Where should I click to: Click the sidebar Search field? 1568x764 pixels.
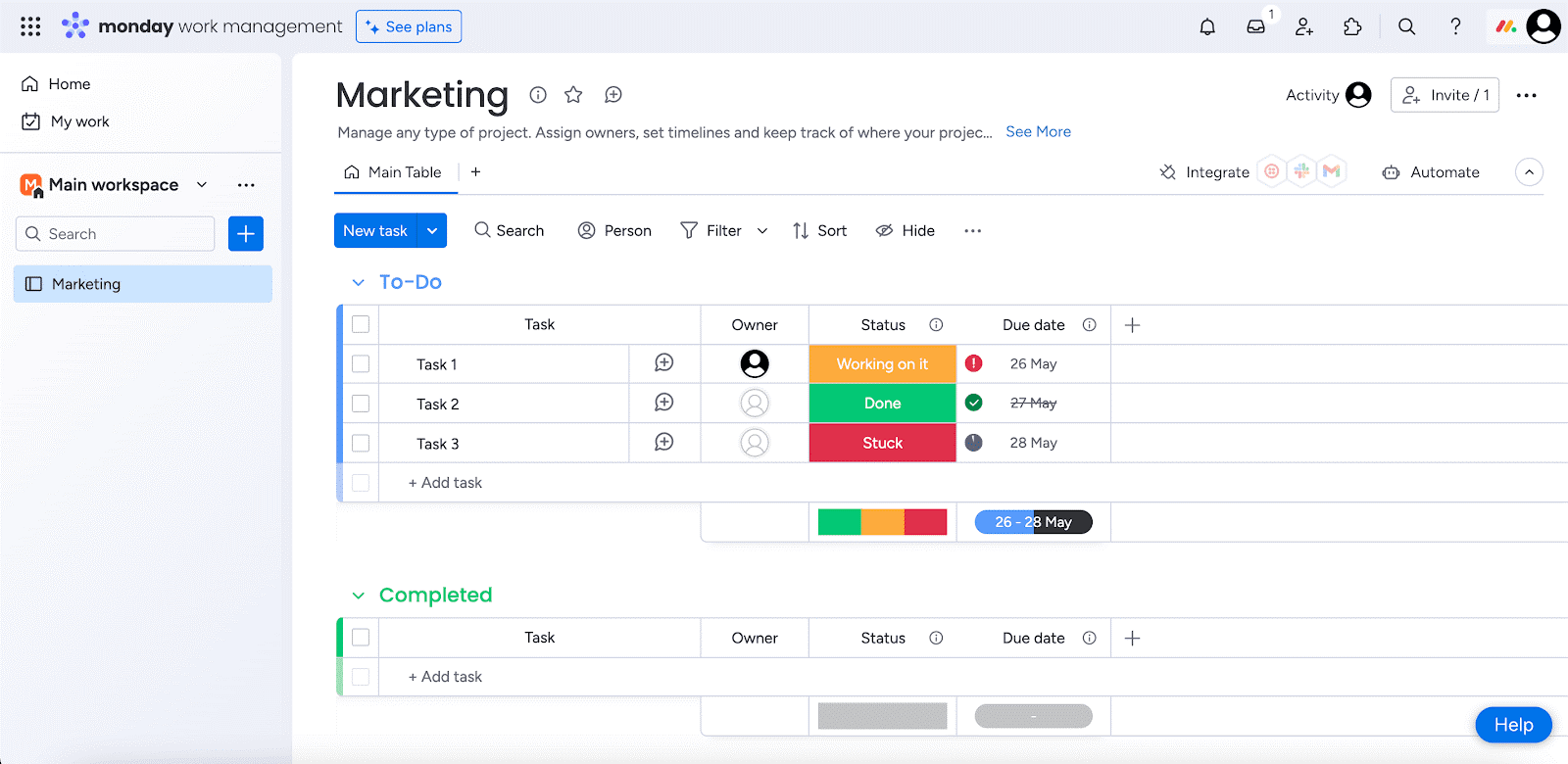(x=116, y=234)
